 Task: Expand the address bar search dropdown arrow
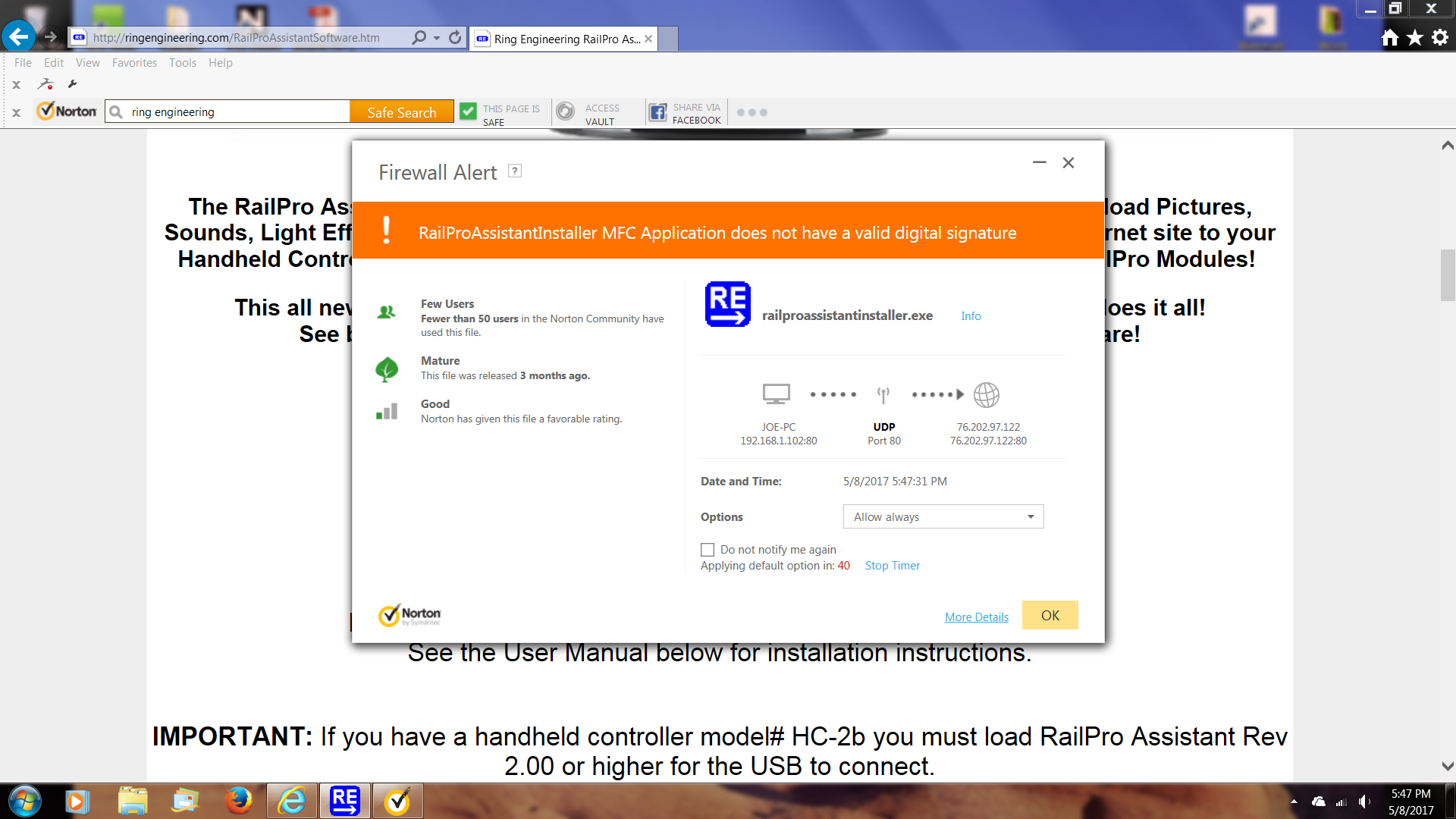437,38
